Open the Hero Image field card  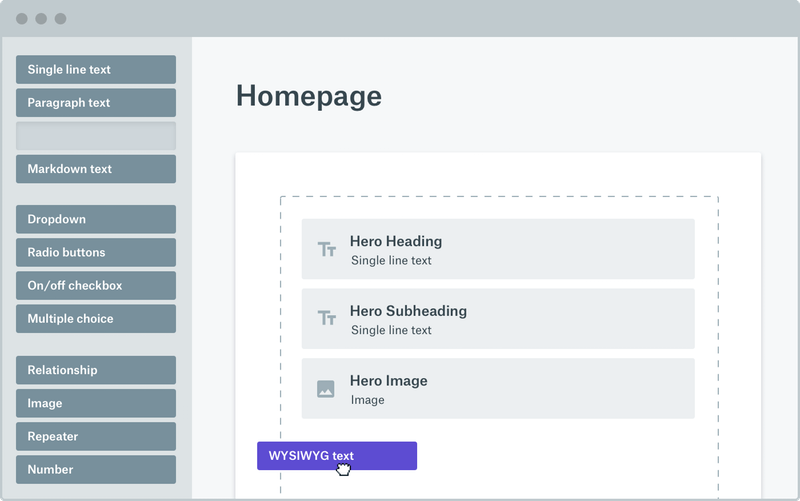click(x=498, y=388)
